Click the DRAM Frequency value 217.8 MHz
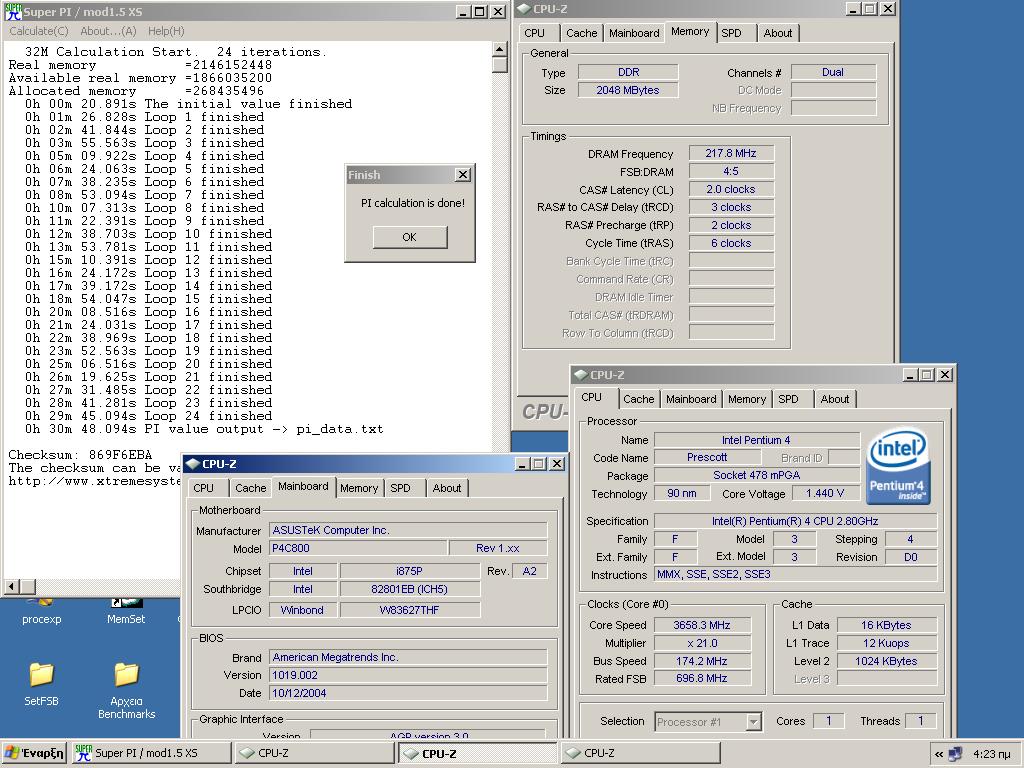Screen dimensions: 1024x768 731,153
